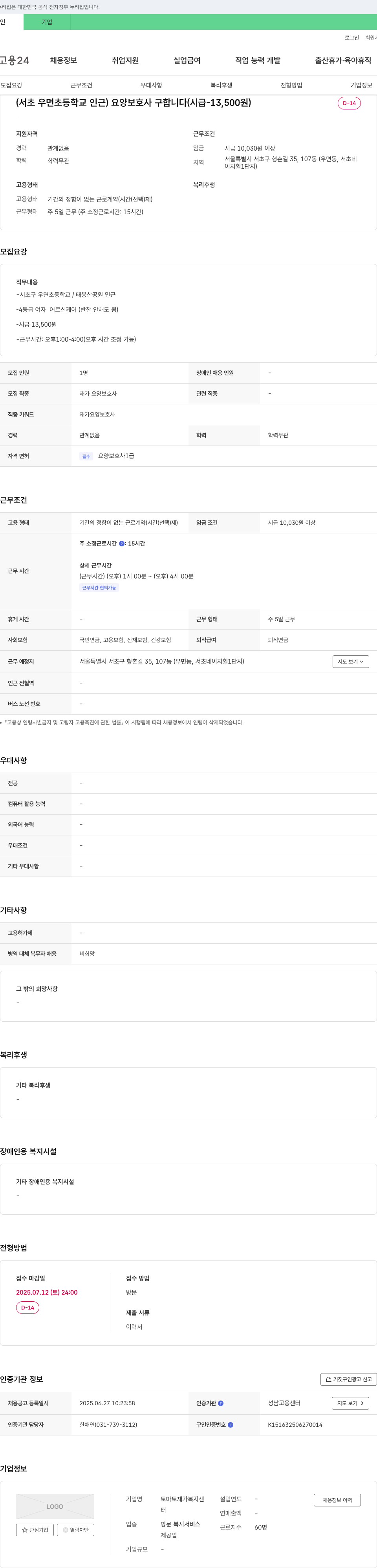Open help icon next to 구인인증번호
This screenshot has height=1568, width=377.
coord(230,1425)
